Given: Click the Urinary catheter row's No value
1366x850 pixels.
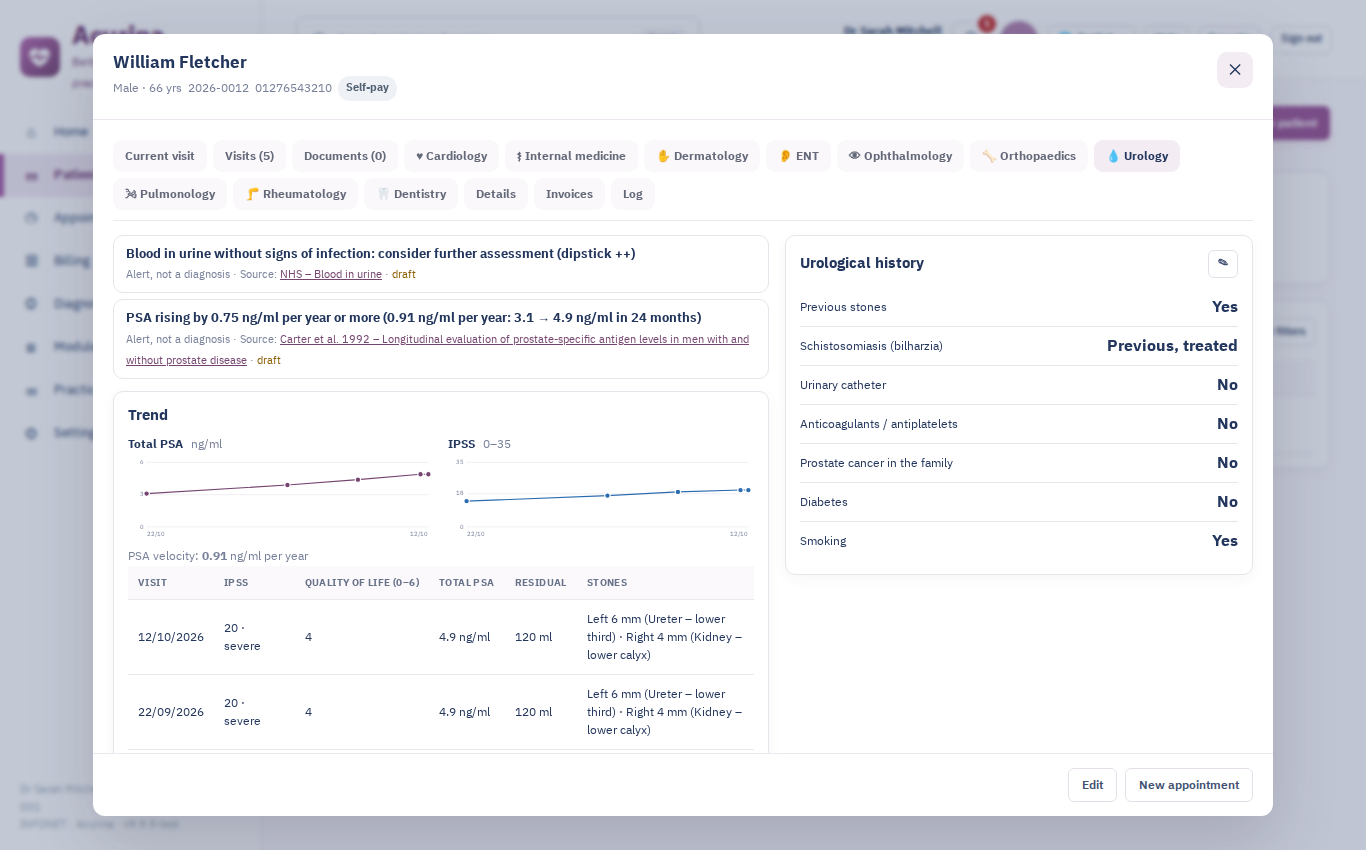Looking at the screenshot, I should pyautogui.click(x=1227, y=385).
